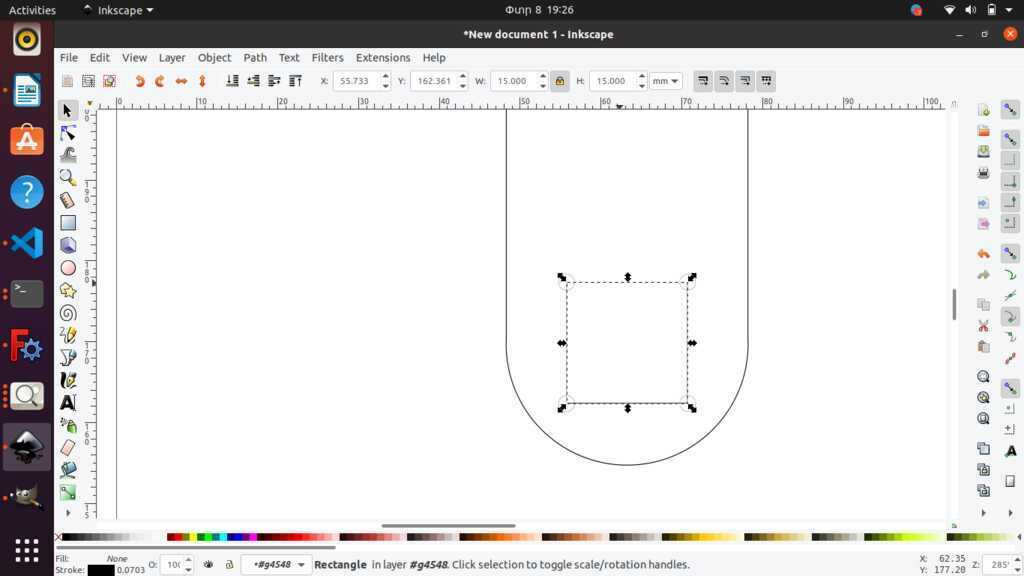1024x576 pixels.
Task: Open the #g4548 layer dropdown
Action: (x=274, y=564)
